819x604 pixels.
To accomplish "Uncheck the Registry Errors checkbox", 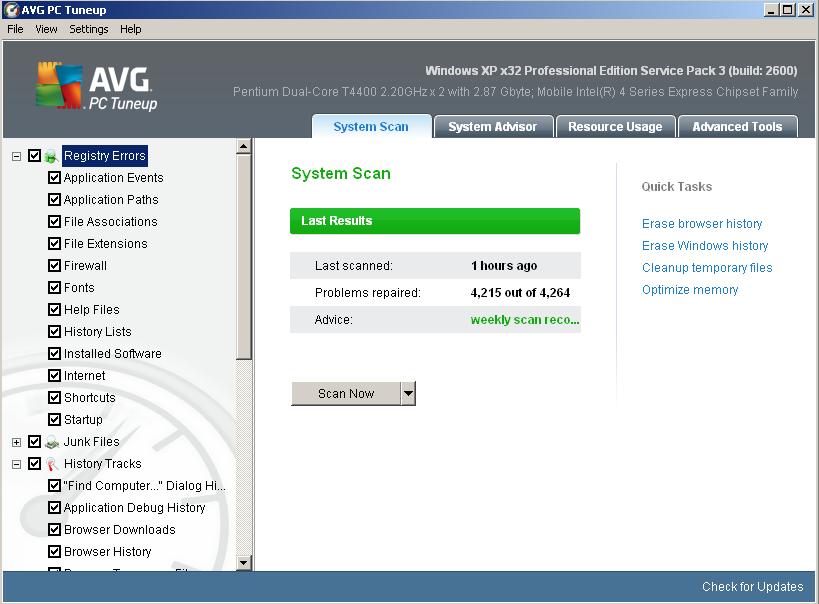I will 34,156.
